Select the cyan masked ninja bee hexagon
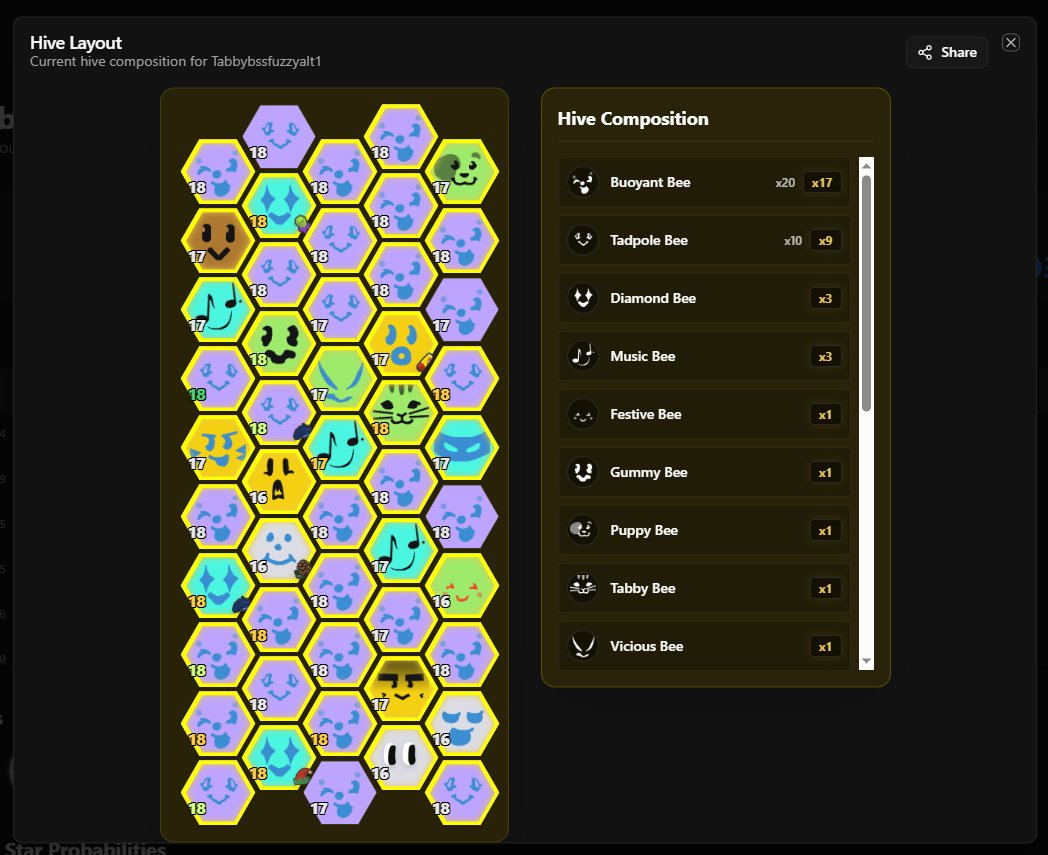Screen dimensions: 1048x855 (x=462, y=447)
